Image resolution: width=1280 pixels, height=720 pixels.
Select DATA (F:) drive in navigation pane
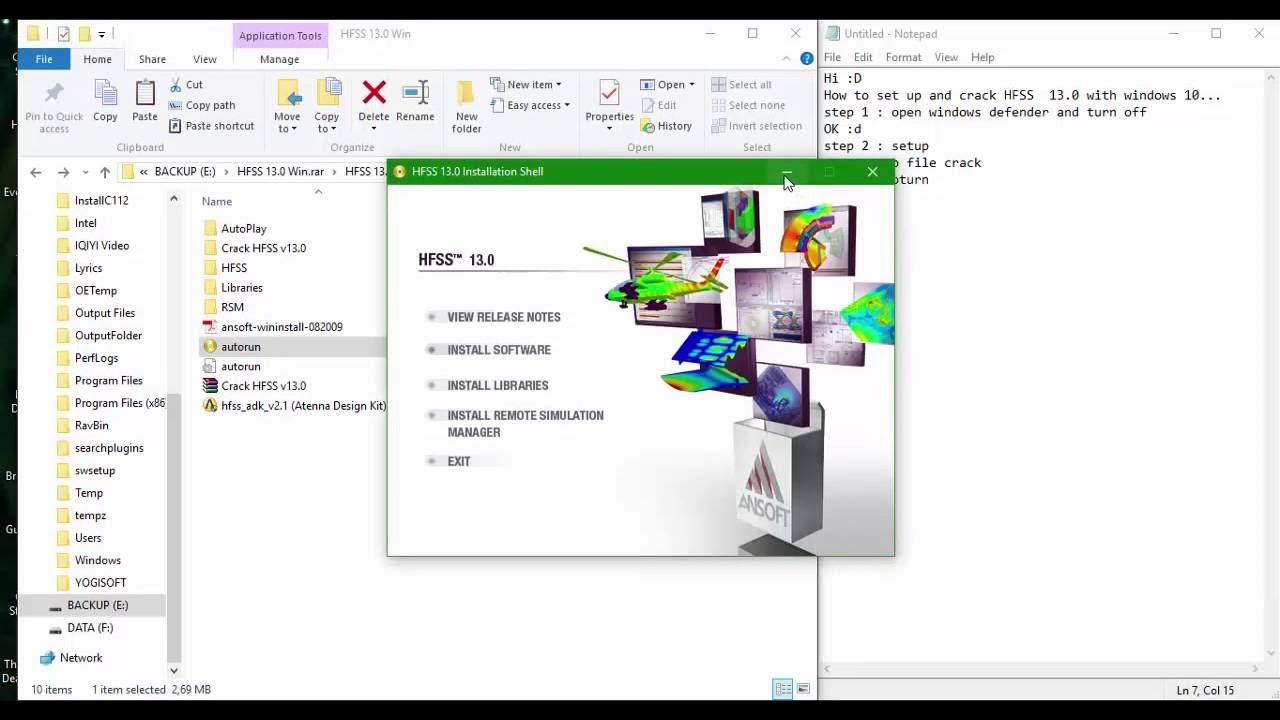90,628
